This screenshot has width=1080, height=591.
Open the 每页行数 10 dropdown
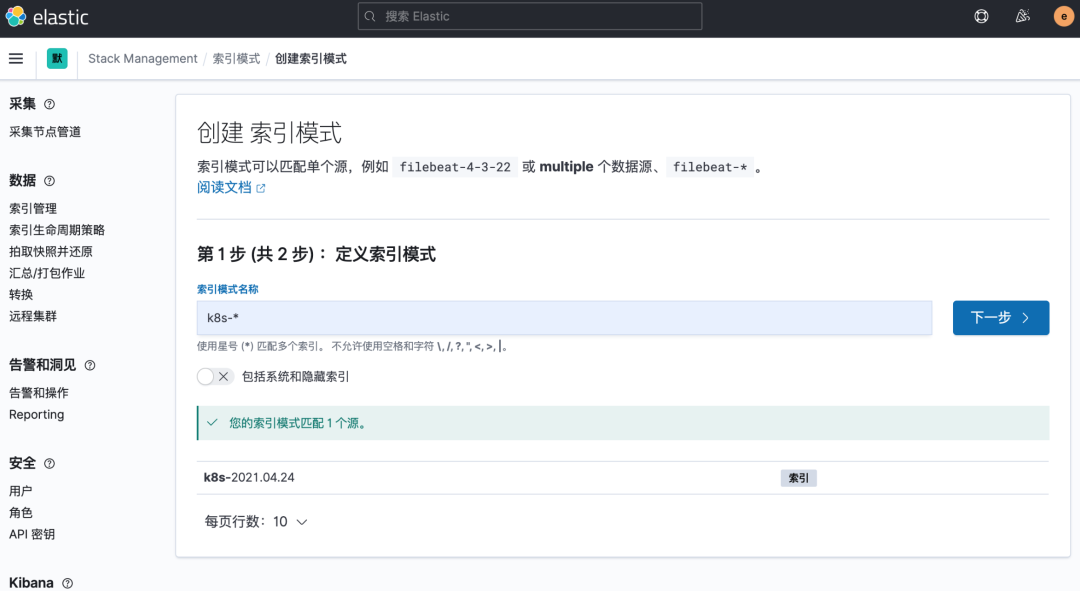click(256, 522)
